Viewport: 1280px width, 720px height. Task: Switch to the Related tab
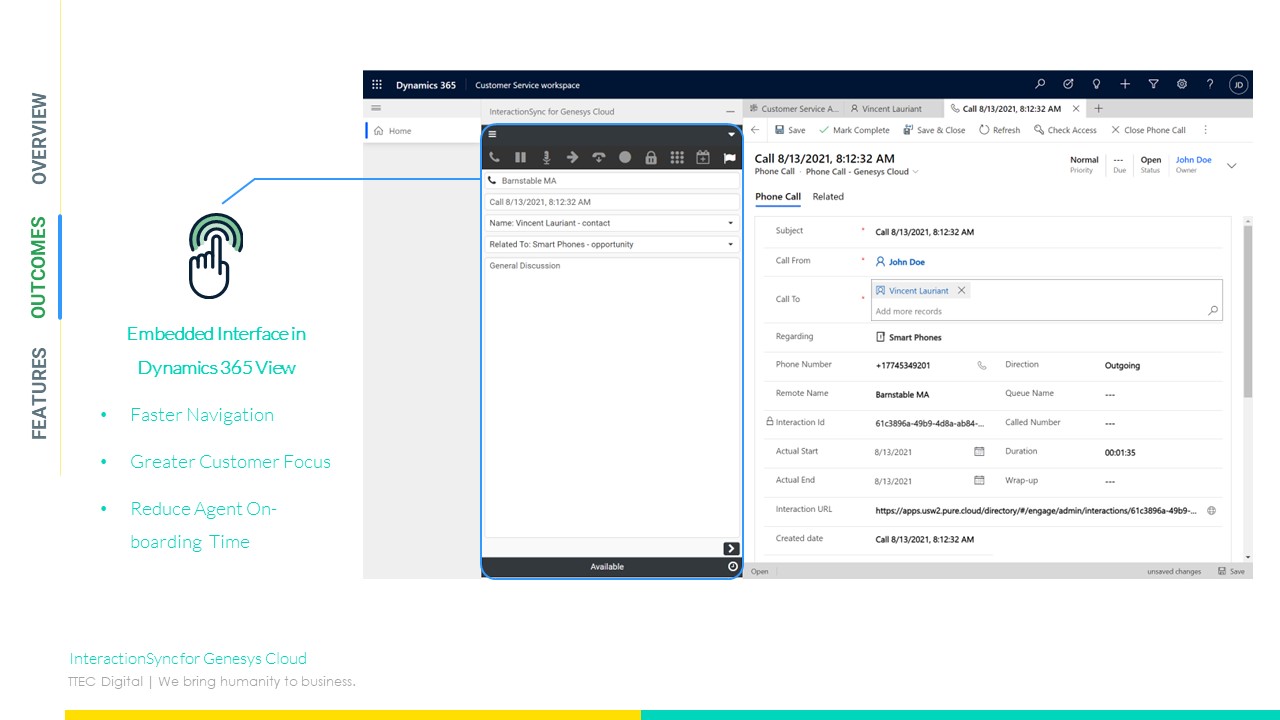click(x=828, y=196)
